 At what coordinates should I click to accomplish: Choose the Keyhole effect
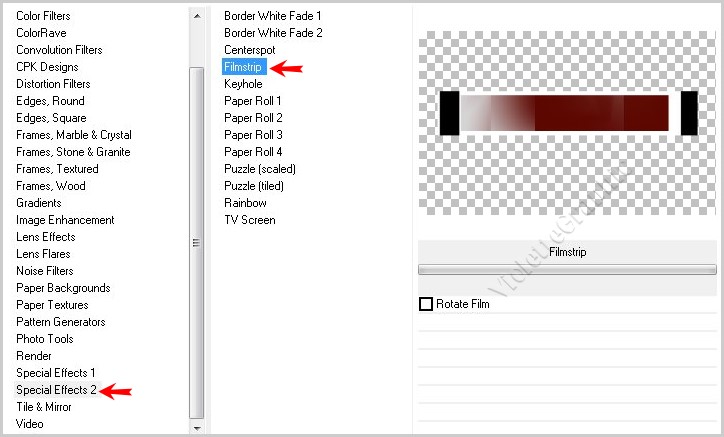[x=243, y=84]
